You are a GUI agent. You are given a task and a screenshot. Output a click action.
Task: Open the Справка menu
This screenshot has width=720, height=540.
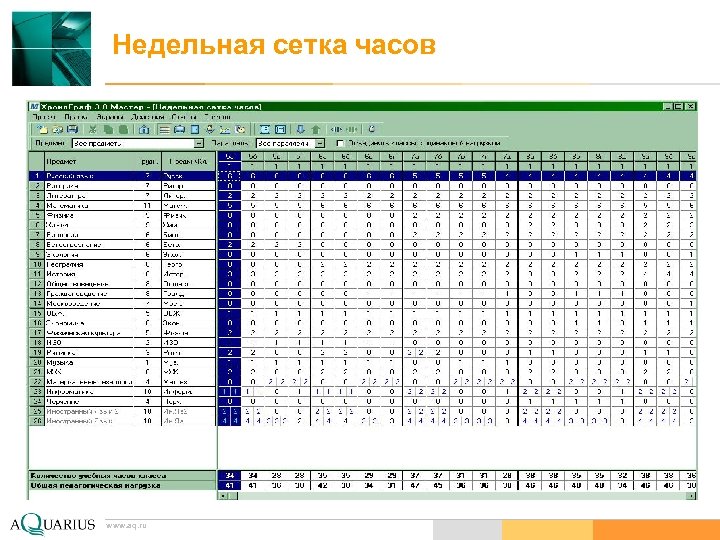pos(218,118)
